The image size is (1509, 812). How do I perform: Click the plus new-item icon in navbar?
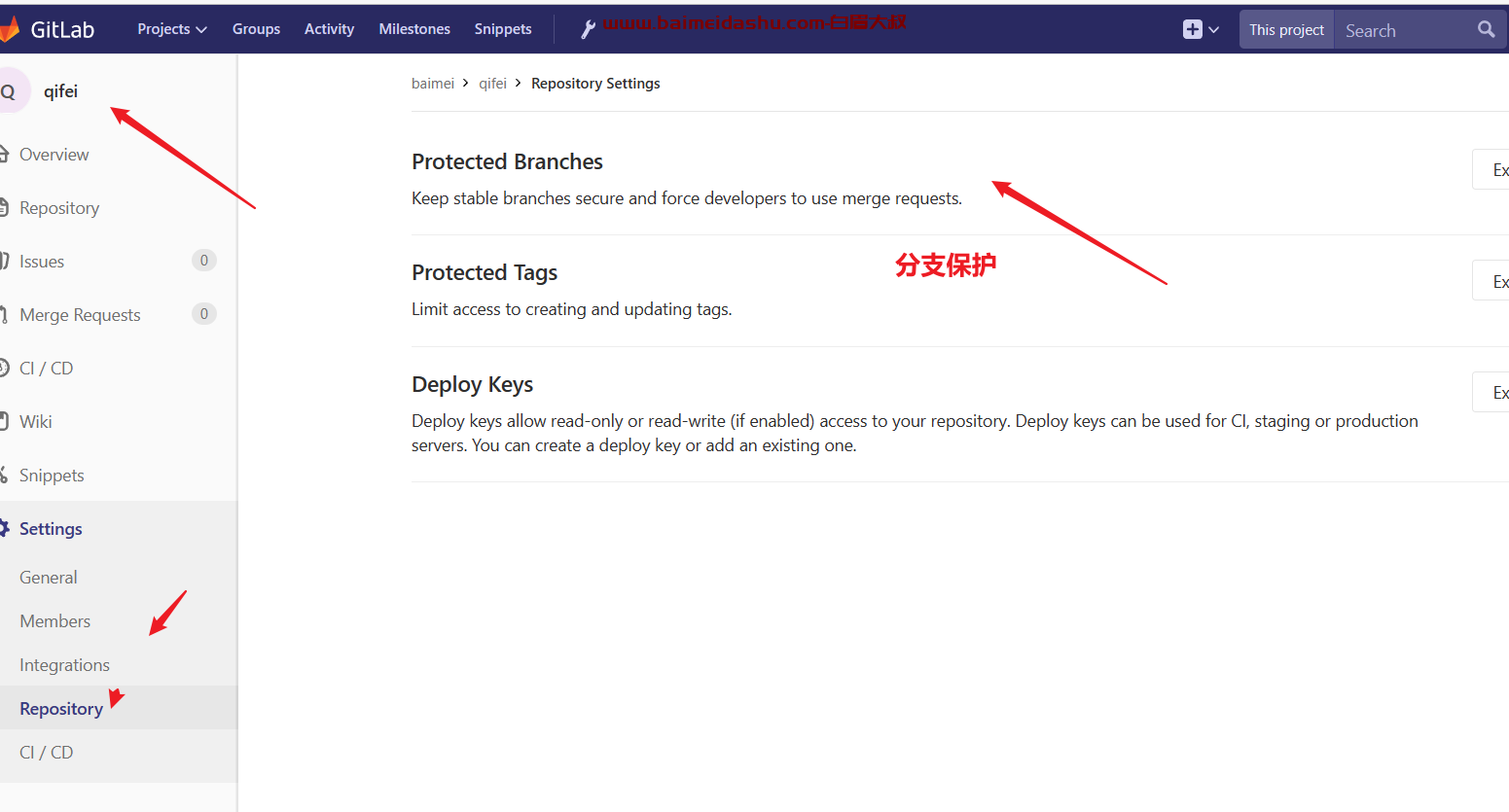[x=1193, y=29]
